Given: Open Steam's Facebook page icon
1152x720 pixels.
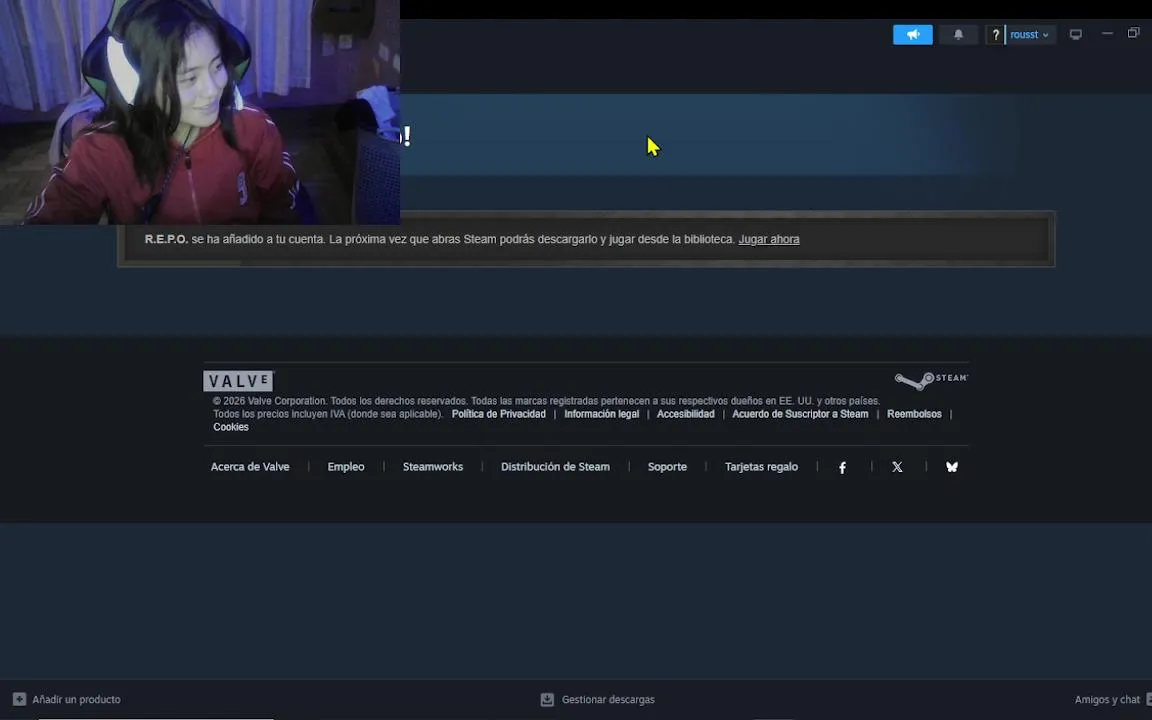Looking at the screenshot, I should click(x=843, y=467).
